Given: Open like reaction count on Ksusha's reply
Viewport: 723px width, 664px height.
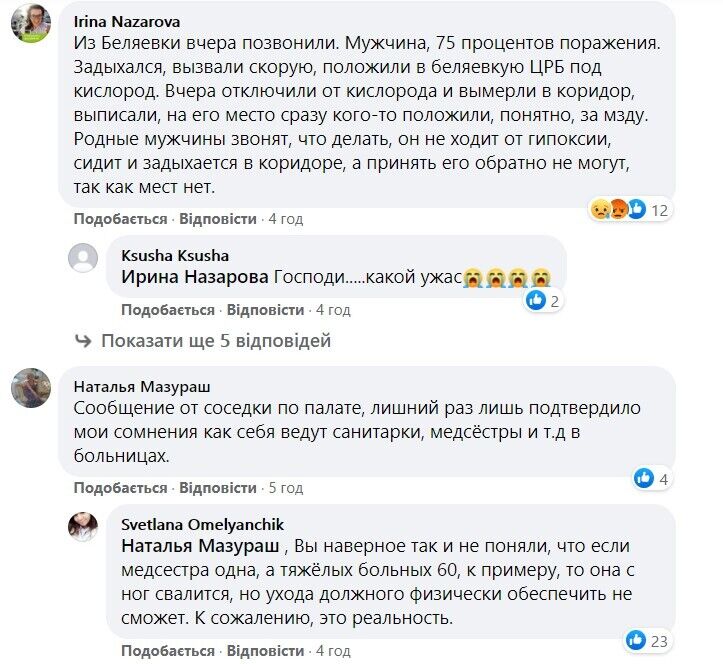Looking at the screenshot, I should [547, 299].
